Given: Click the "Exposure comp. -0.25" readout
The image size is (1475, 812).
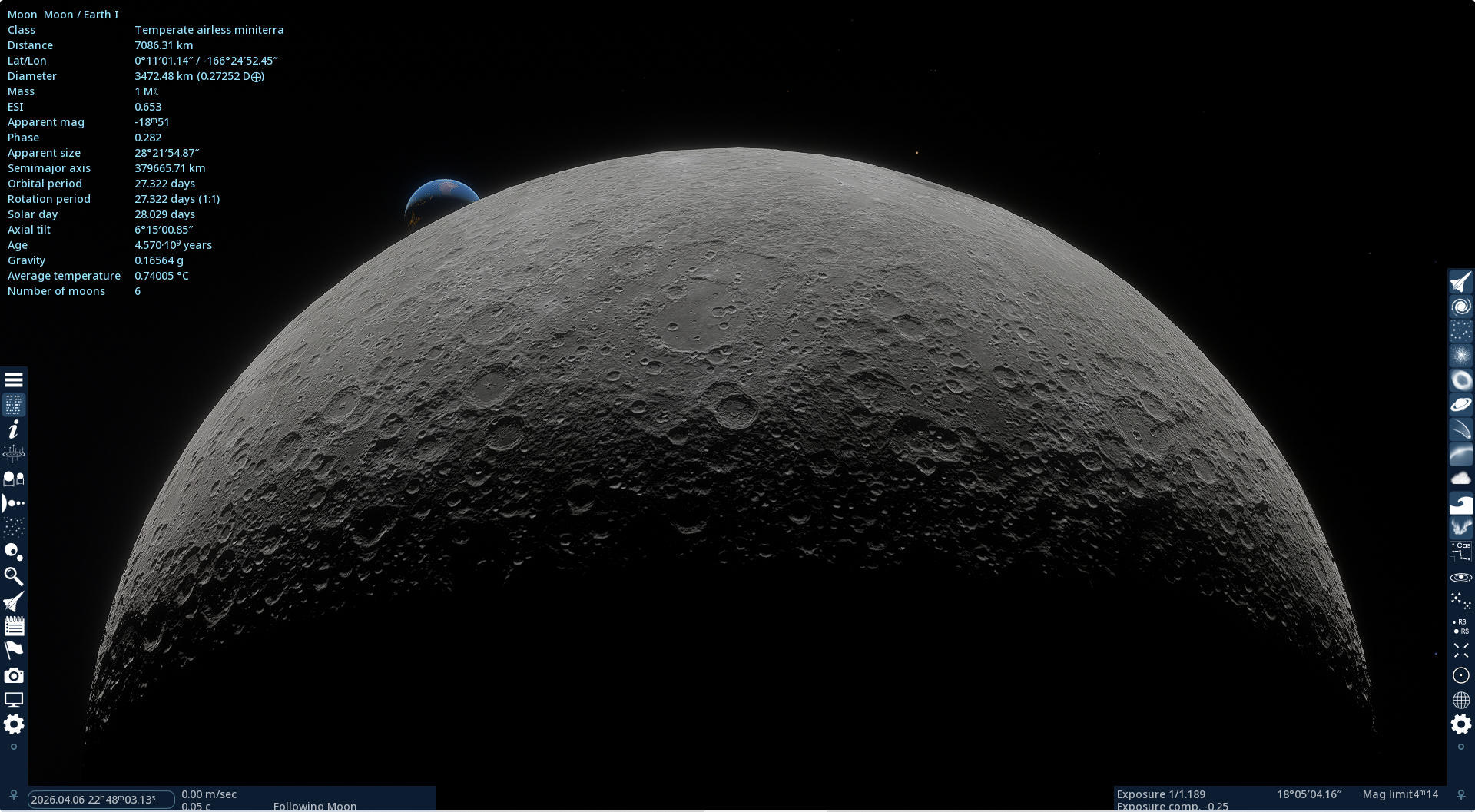Looking at the screenshot, I should (x=1172, y=806).
